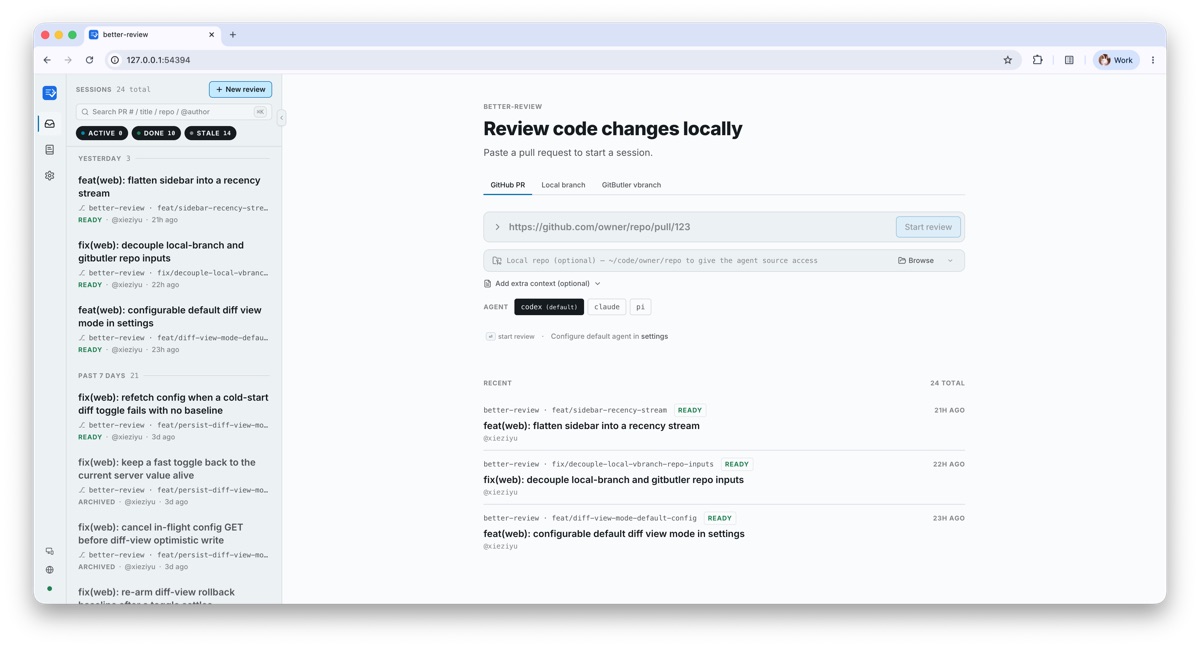Toggle the DONE 10 filter chip
Image resolution: width=1200 pixels, height=648 pixels.
(x=156, y=133)
